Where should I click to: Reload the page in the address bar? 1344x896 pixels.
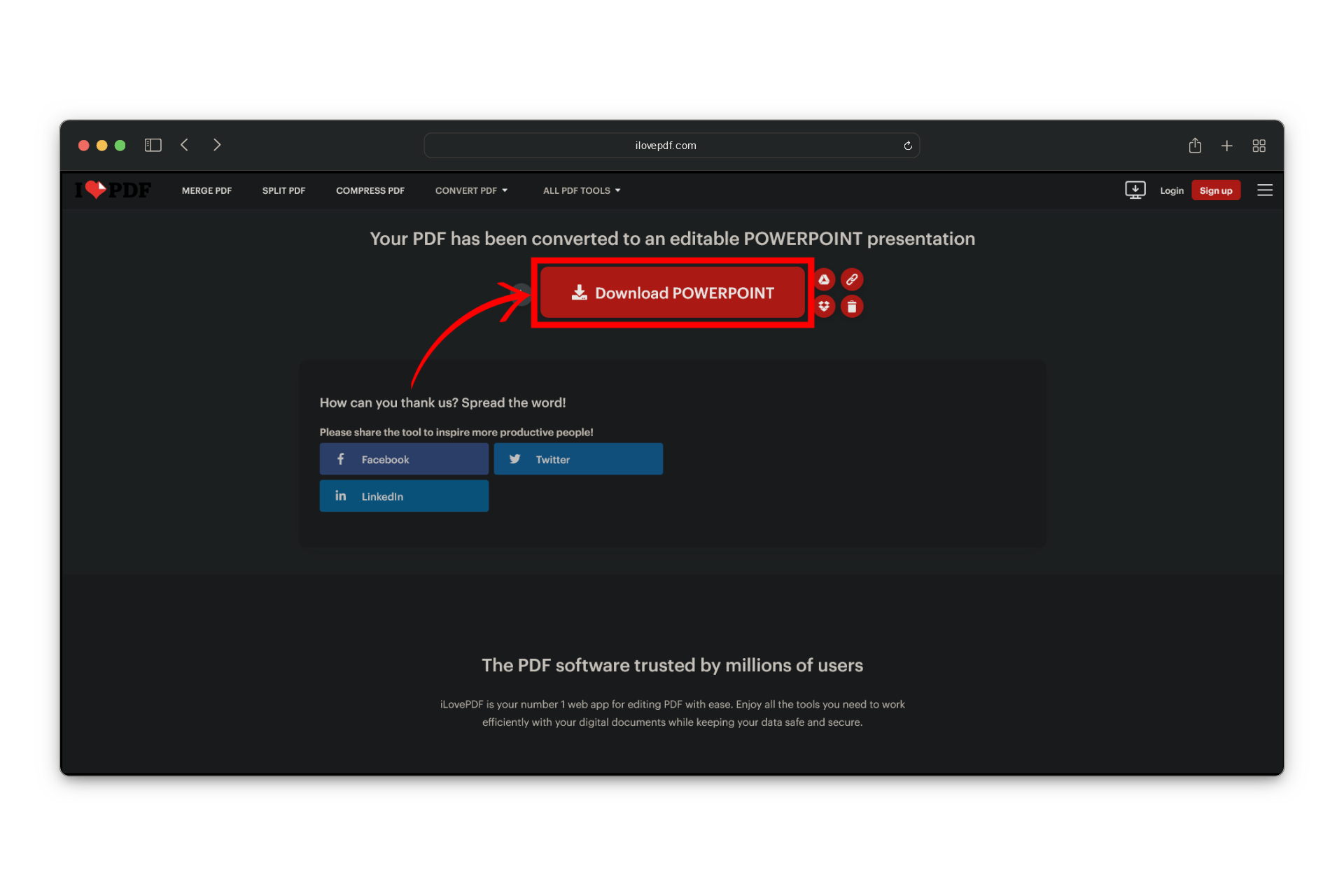(908, 146)
